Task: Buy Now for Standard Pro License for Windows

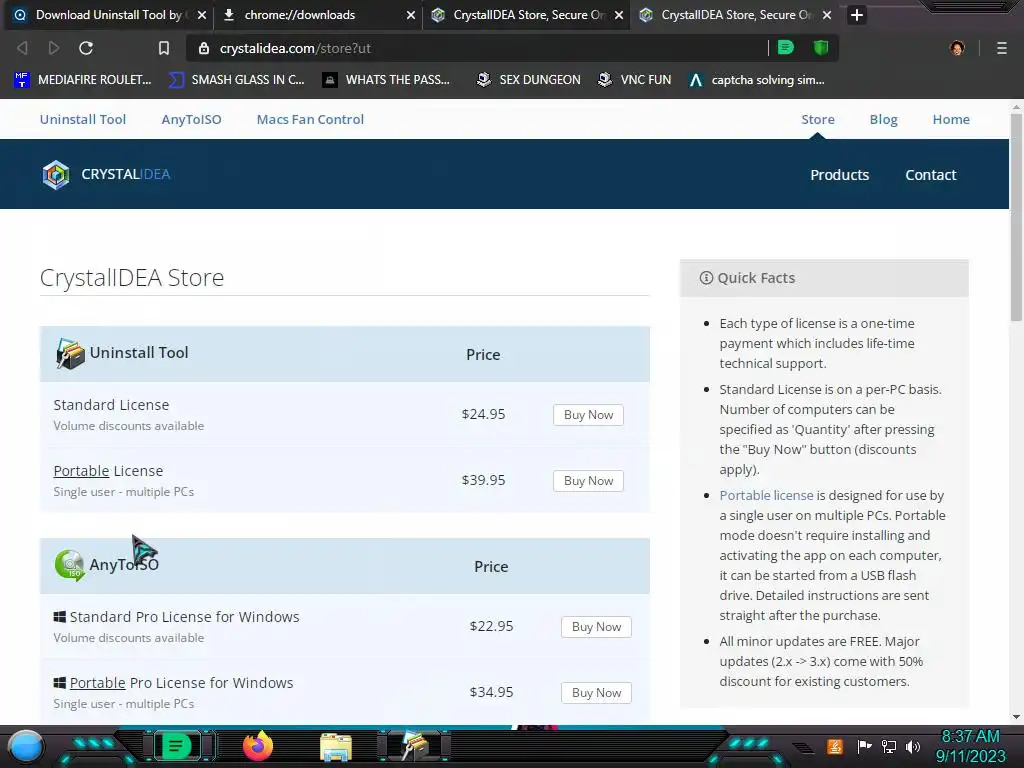Action: pyautogui.click(x=596, y=627)
